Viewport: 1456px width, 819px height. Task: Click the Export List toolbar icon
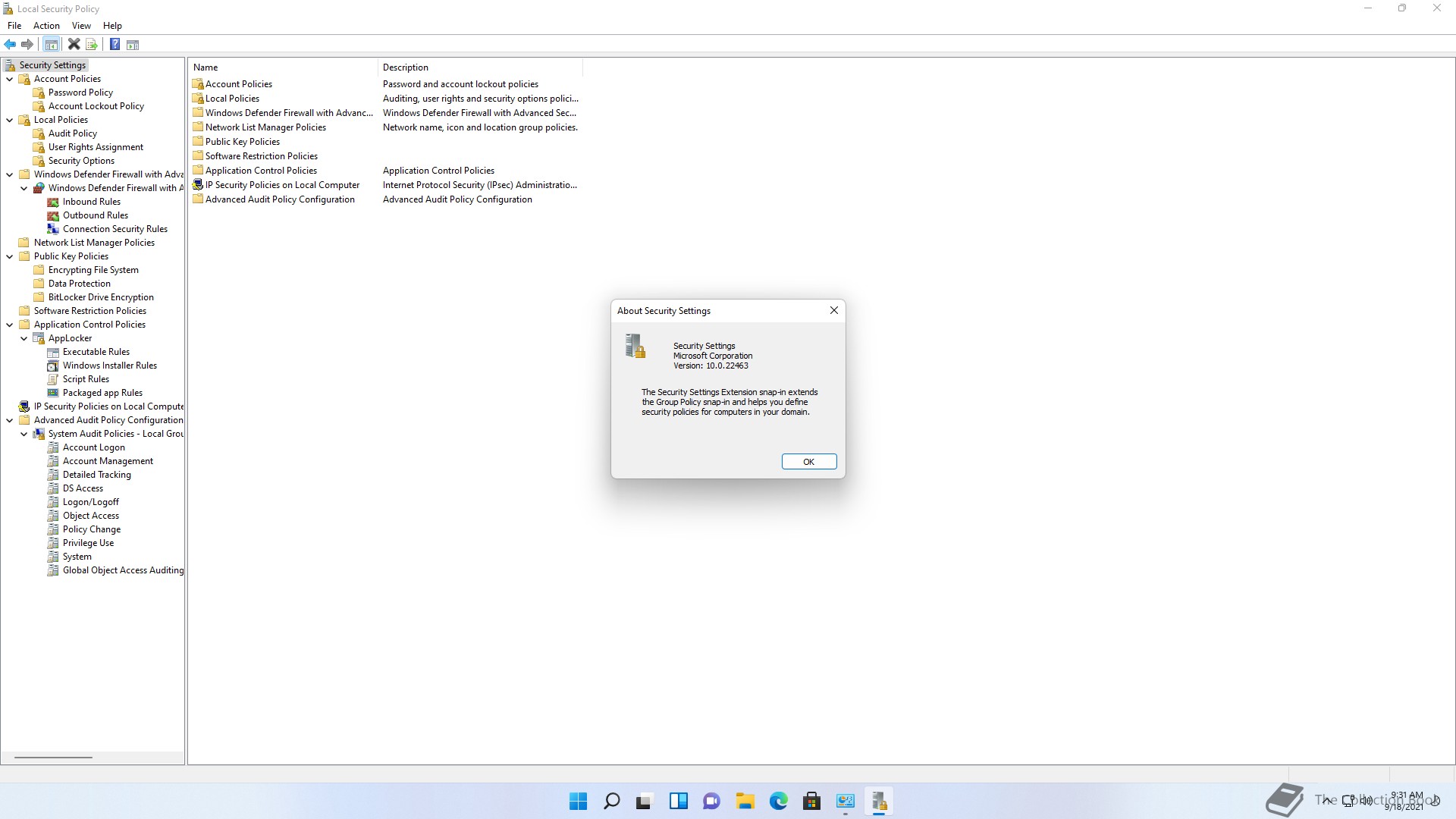(92, 45)
